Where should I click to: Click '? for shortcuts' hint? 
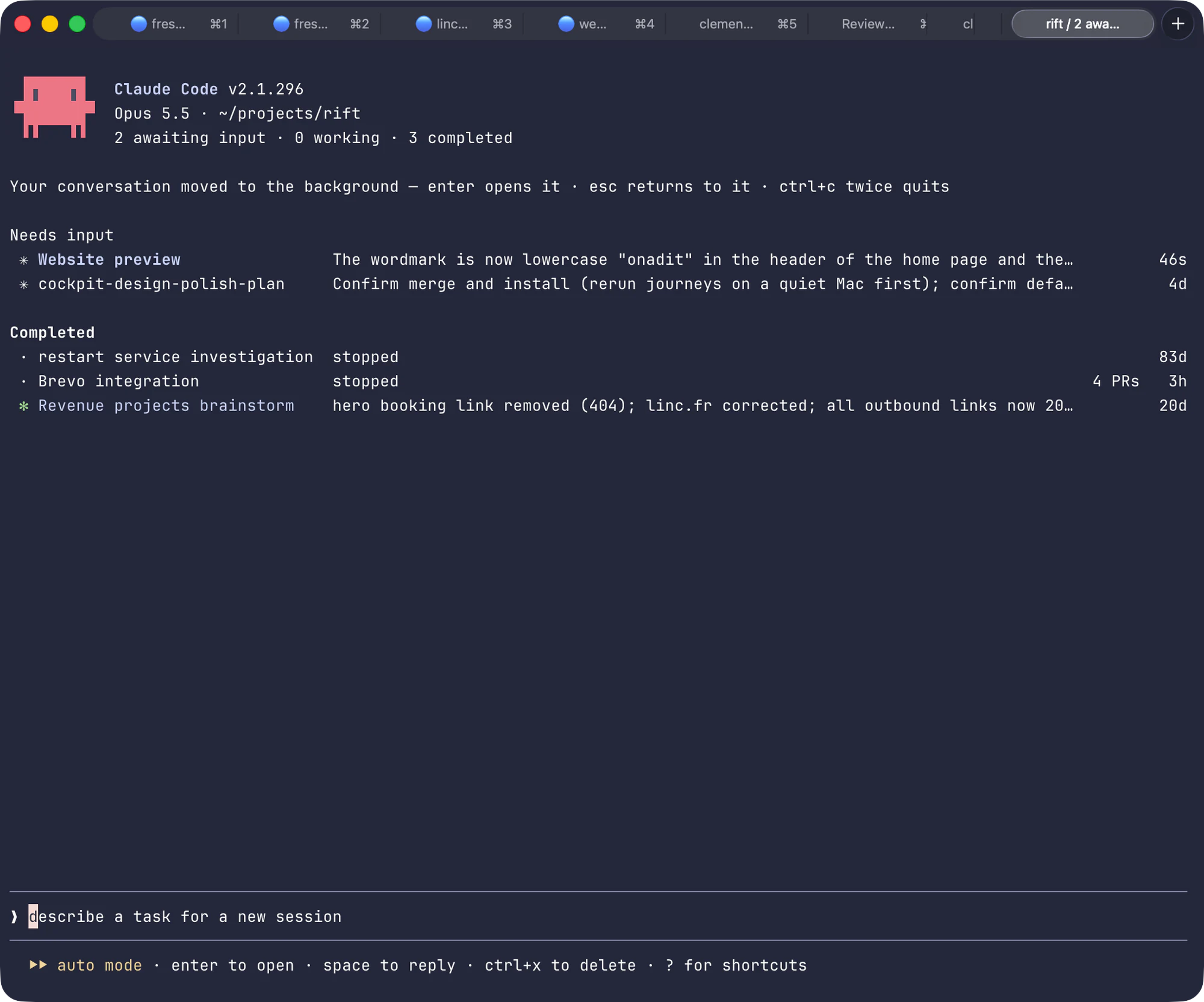tap(736, 965)
